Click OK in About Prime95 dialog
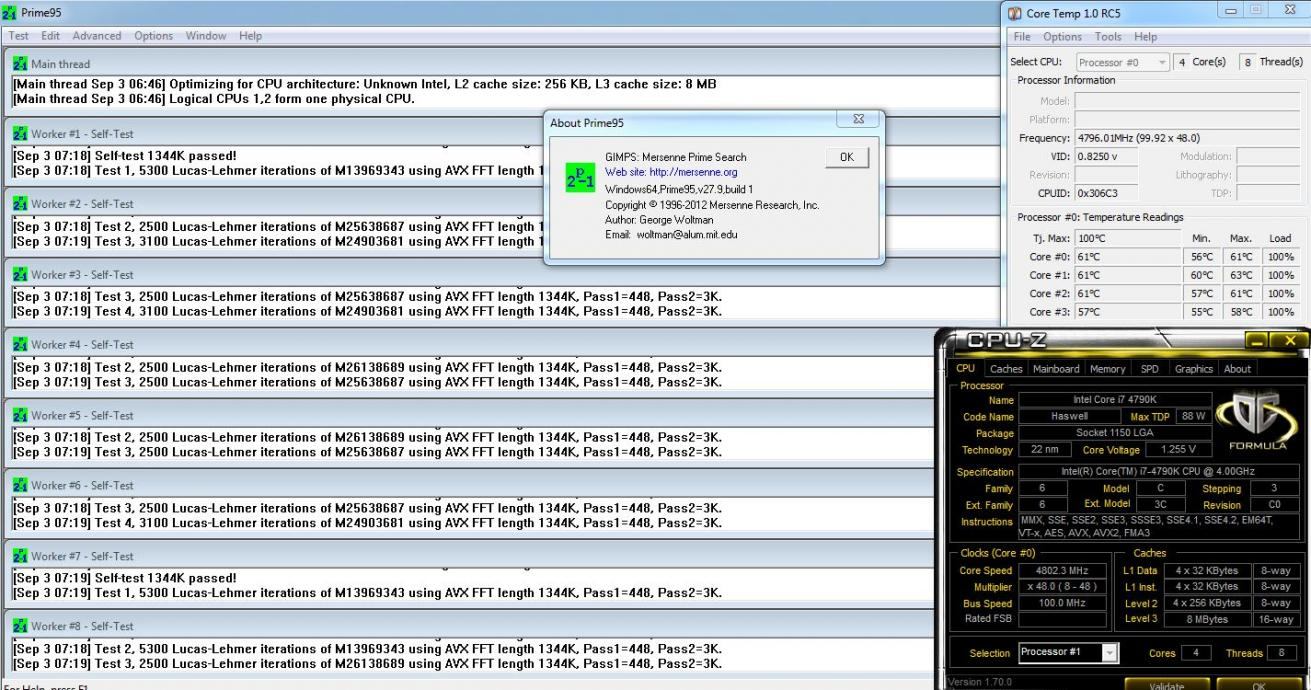 (847, 157)
